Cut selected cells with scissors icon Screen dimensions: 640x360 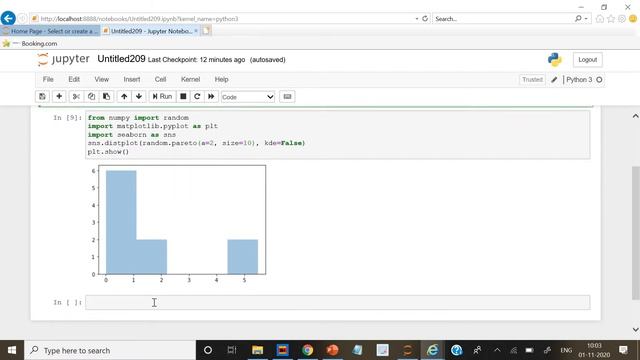[x=76, y=96]
